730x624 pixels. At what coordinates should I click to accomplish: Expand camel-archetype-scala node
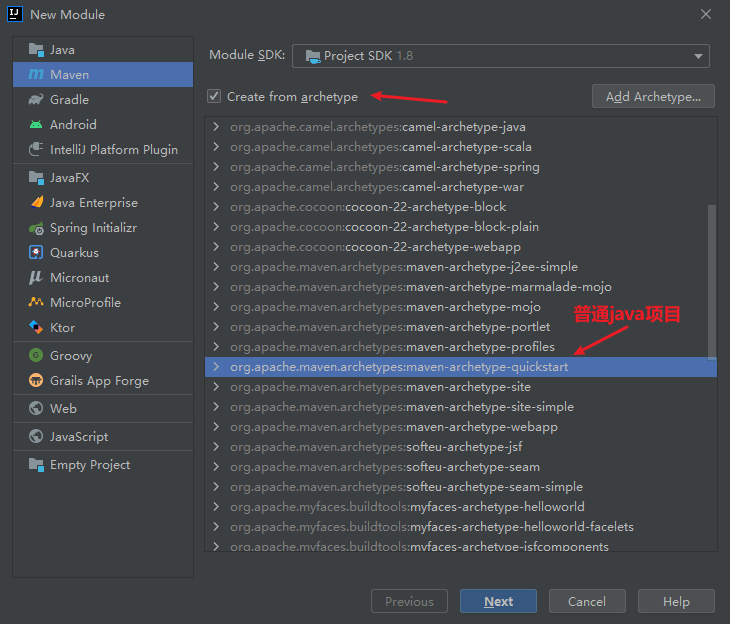click(216, 147)
